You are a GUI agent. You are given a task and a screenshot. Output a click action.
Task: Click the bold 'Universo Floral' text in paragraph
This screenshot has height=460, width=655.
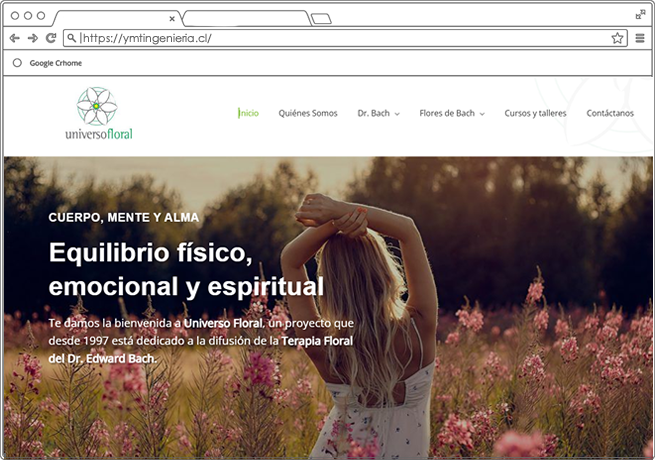click(x=223, y=323)
